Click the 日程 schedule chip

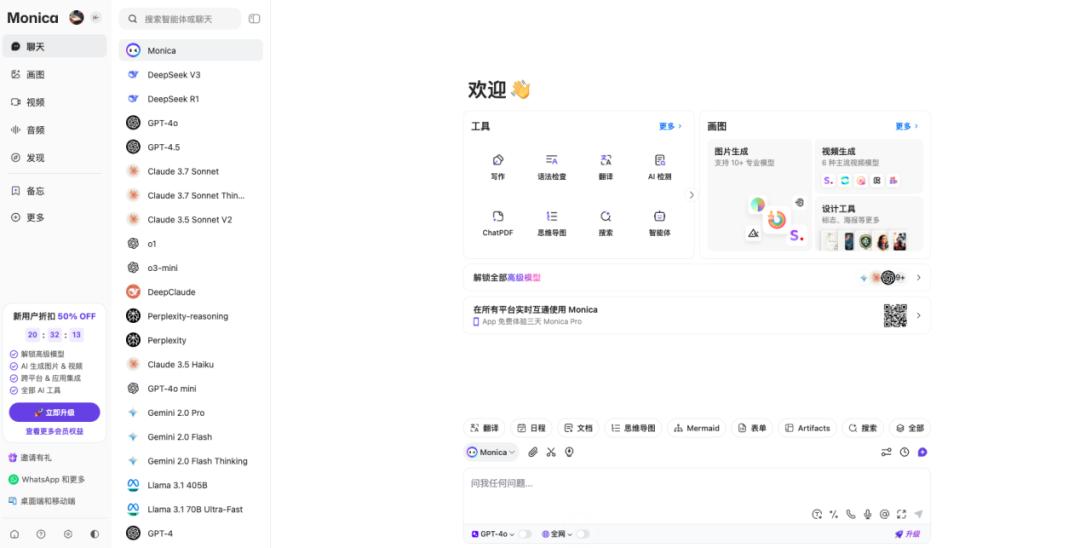pos(532,428)
